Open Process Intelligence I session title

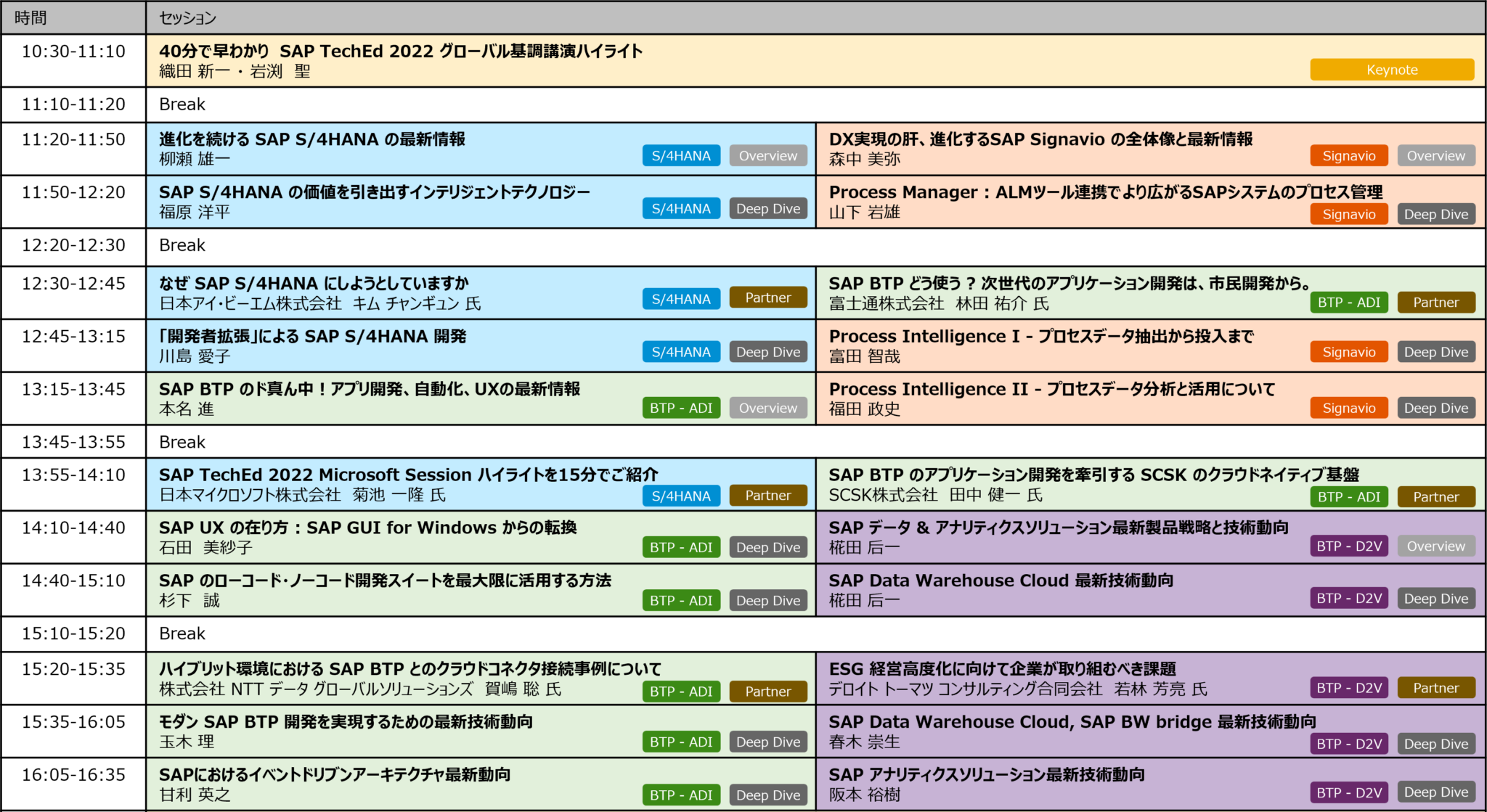(1041, 337)
